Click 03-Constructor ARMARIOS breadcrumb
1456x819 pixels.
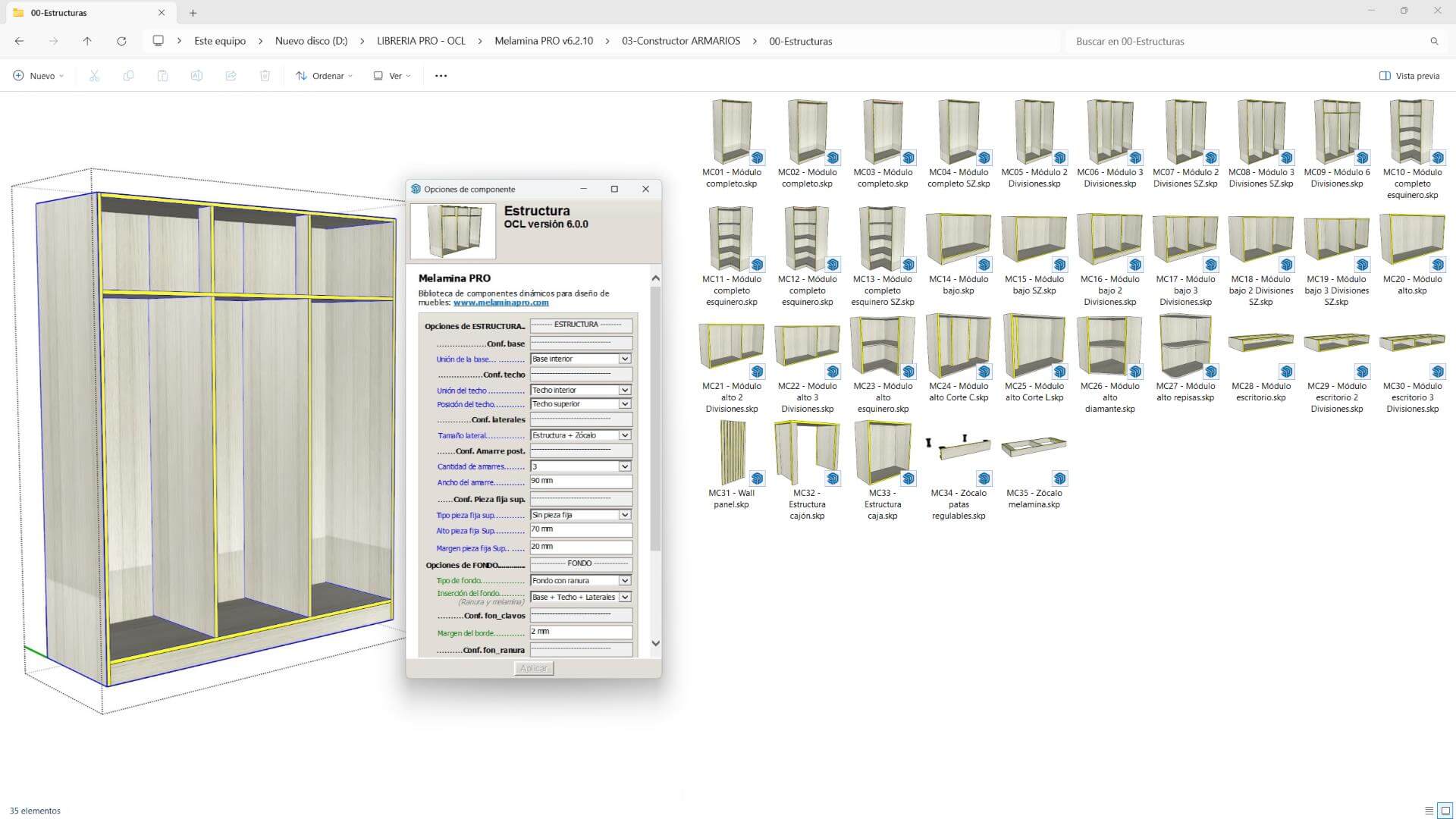(x=681, y=41)
